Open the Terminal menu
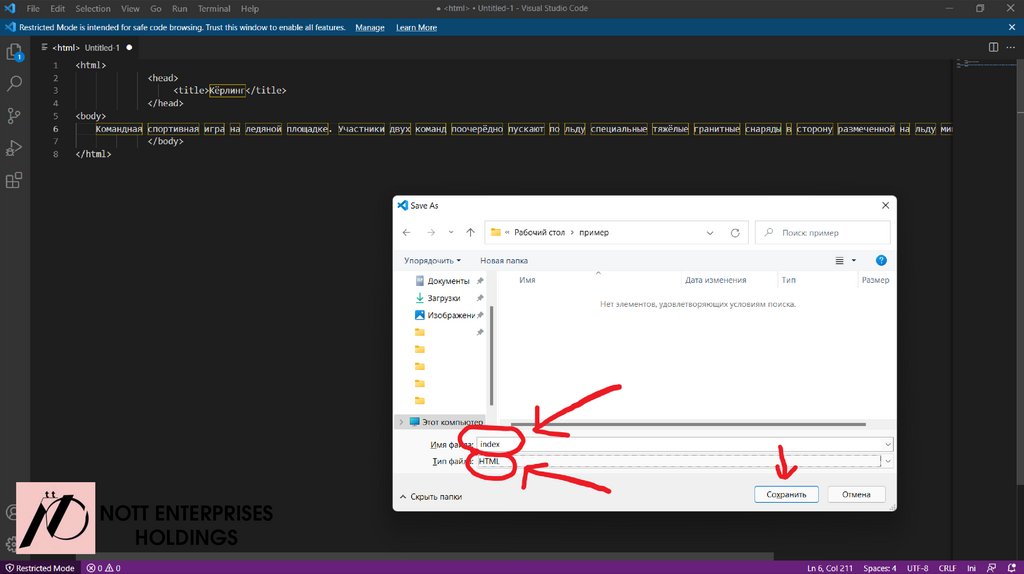This screenshot has width=1024, height=574. (x=213, y=9)
